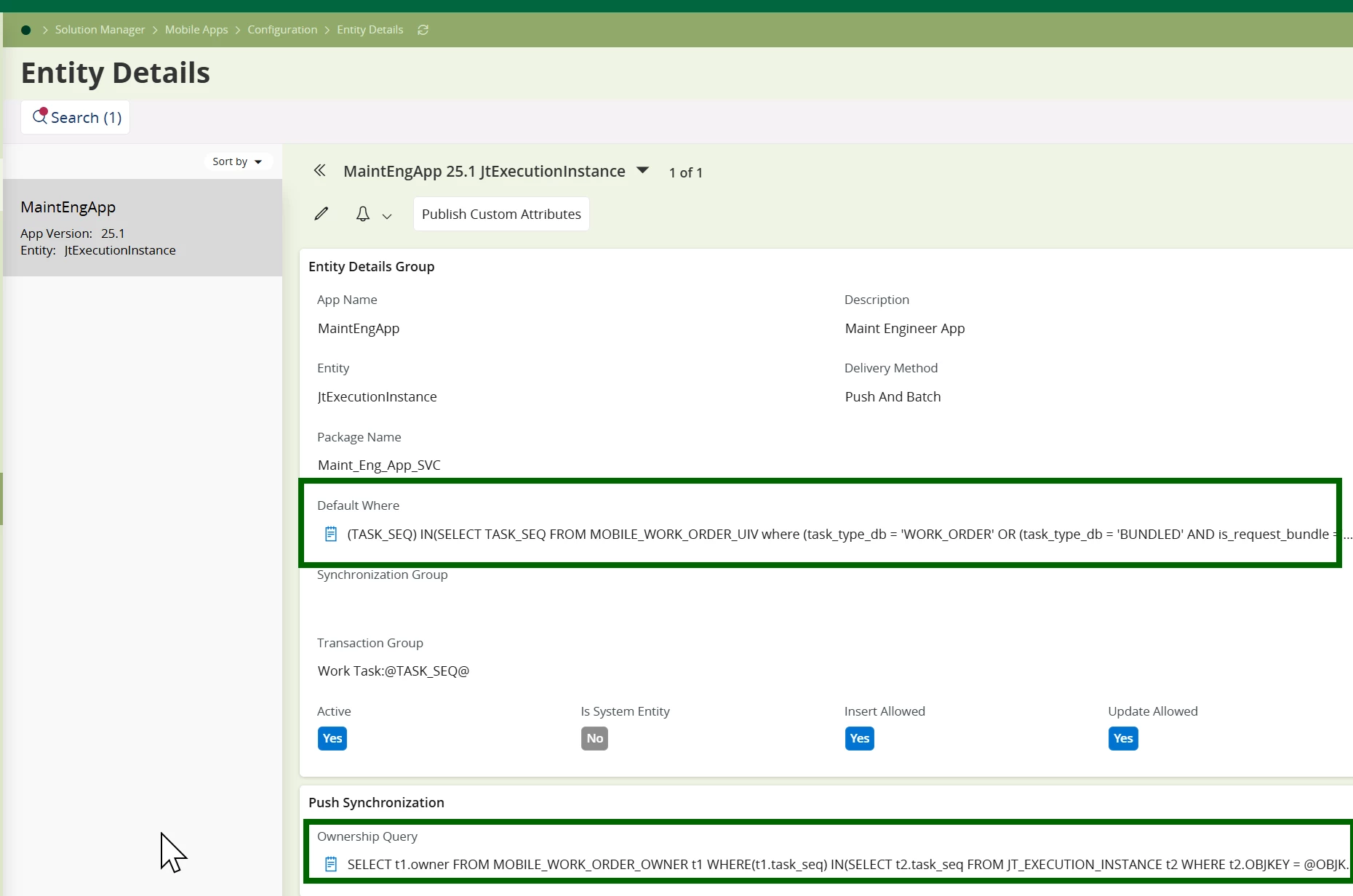Toggle the Active Yes badge
Image resolution: width=1353 pixels, height=896 pixels.
pos(332,739)
